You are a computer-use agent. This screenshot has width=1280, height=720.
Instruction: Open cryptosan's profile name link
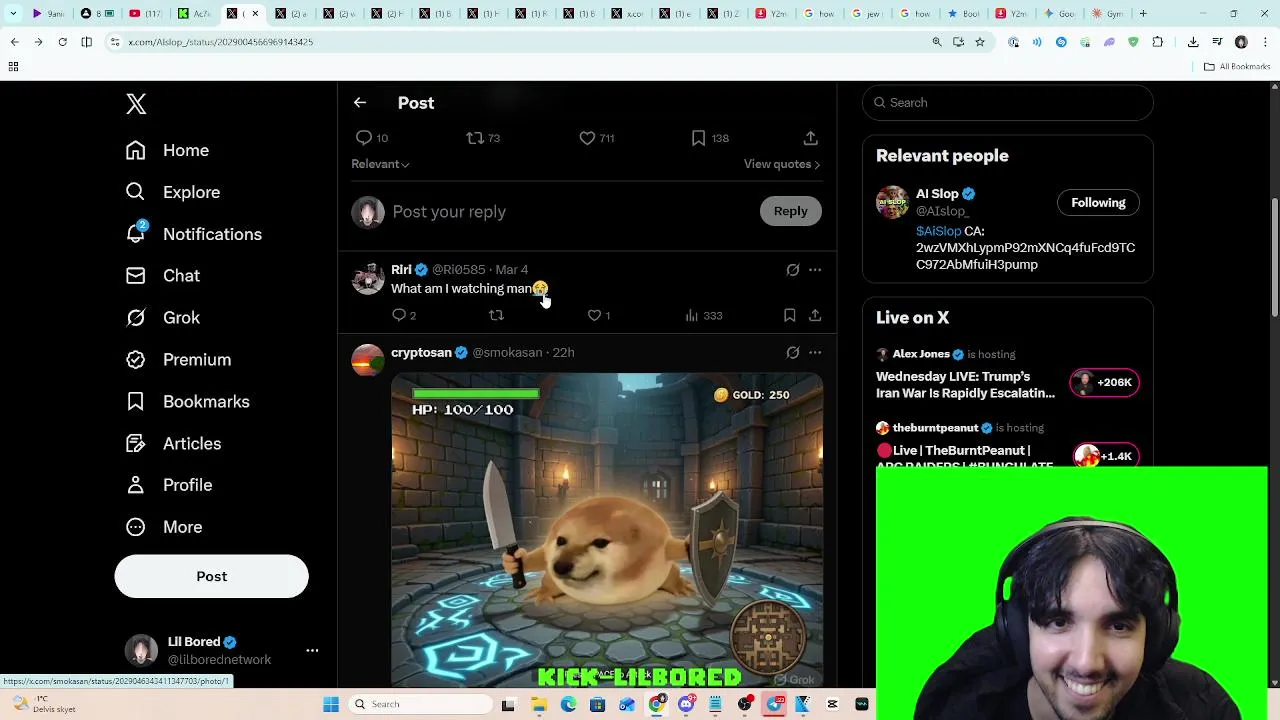pyautogui.click(x=421, y=353)
